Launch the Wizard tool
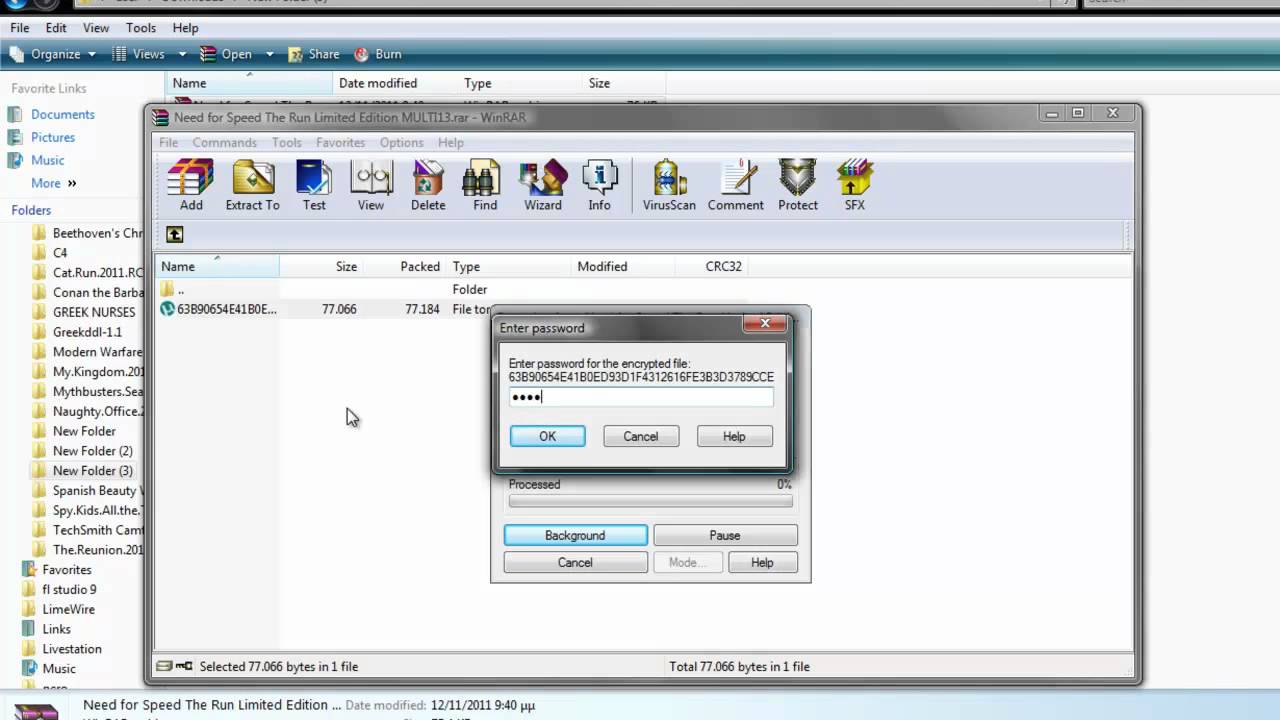 [x=543, y=186]
